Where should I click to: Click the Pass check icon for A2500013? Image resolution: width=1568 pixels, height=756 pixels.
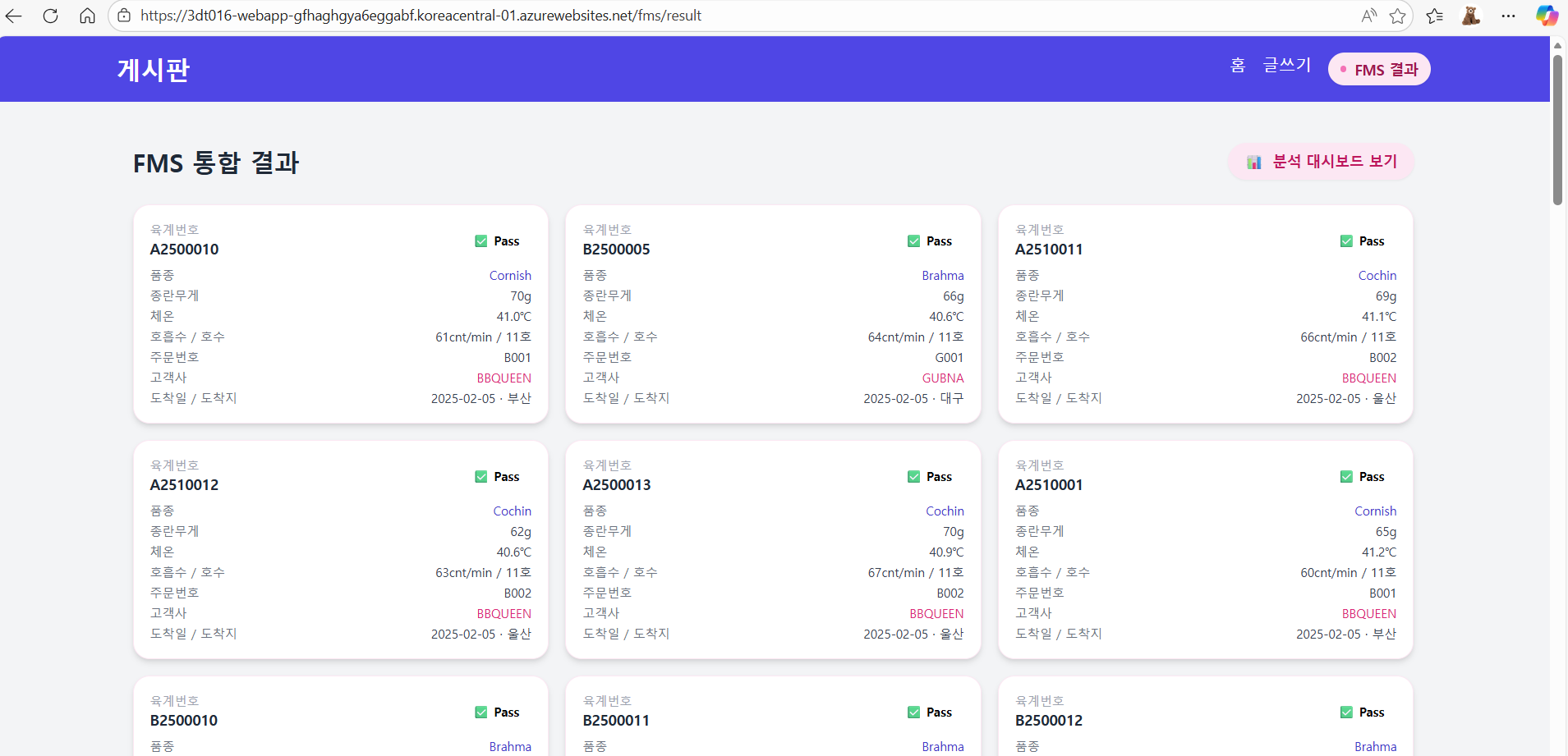[x=913, y=477]
